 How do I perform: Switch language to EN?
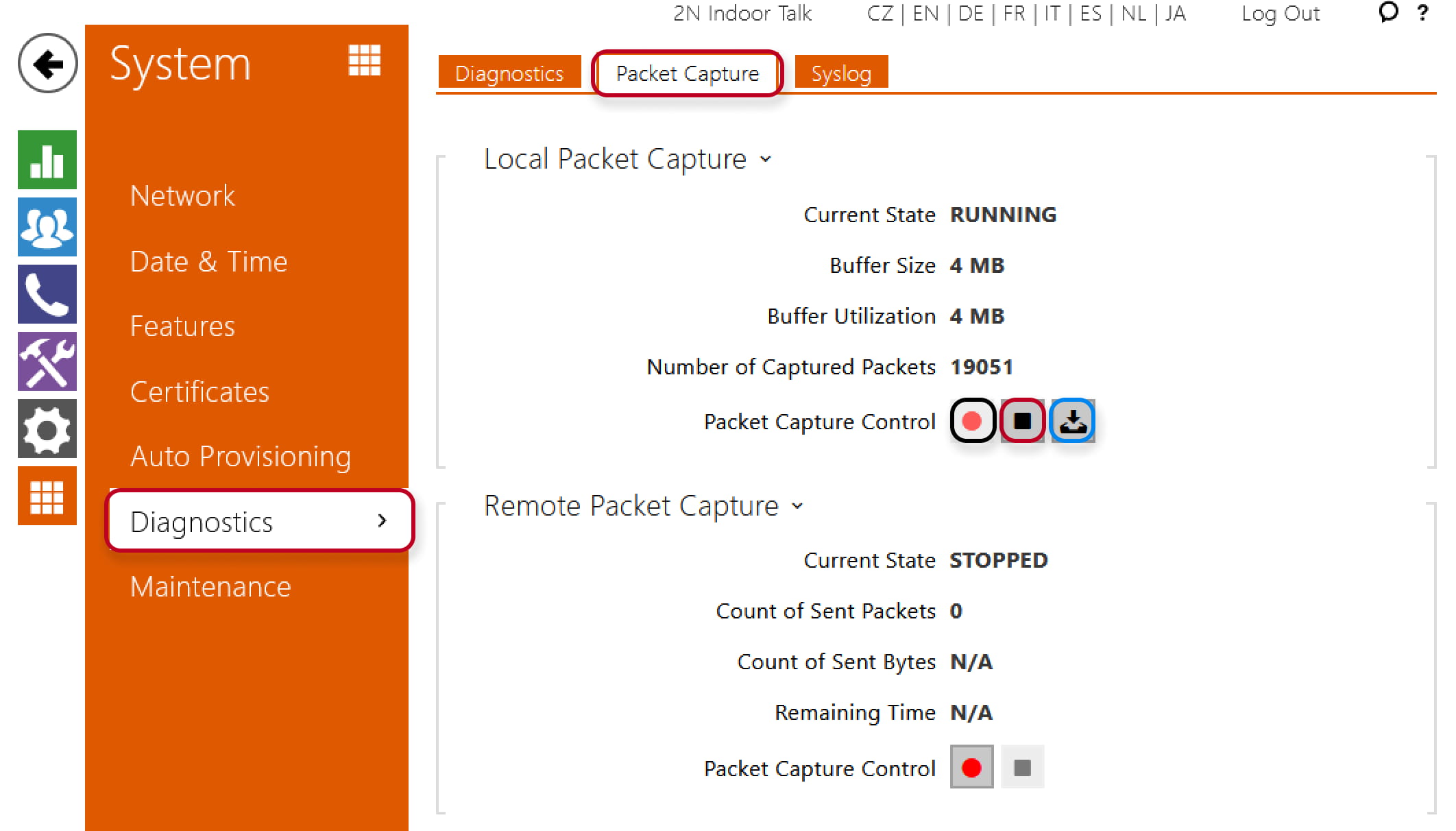coord(925,14)
